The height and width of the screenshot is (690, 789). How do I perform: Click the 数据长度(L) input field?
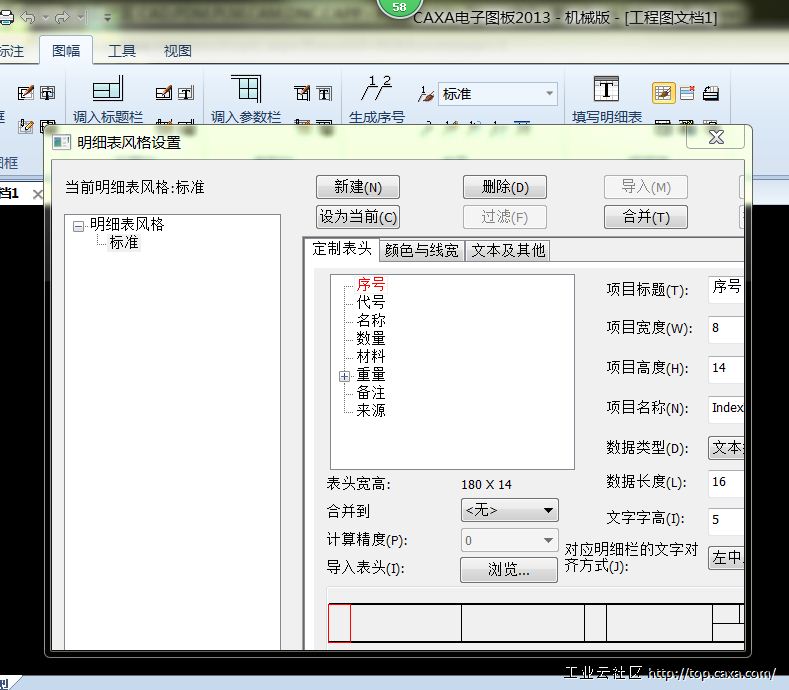click(x=726, y=483)
